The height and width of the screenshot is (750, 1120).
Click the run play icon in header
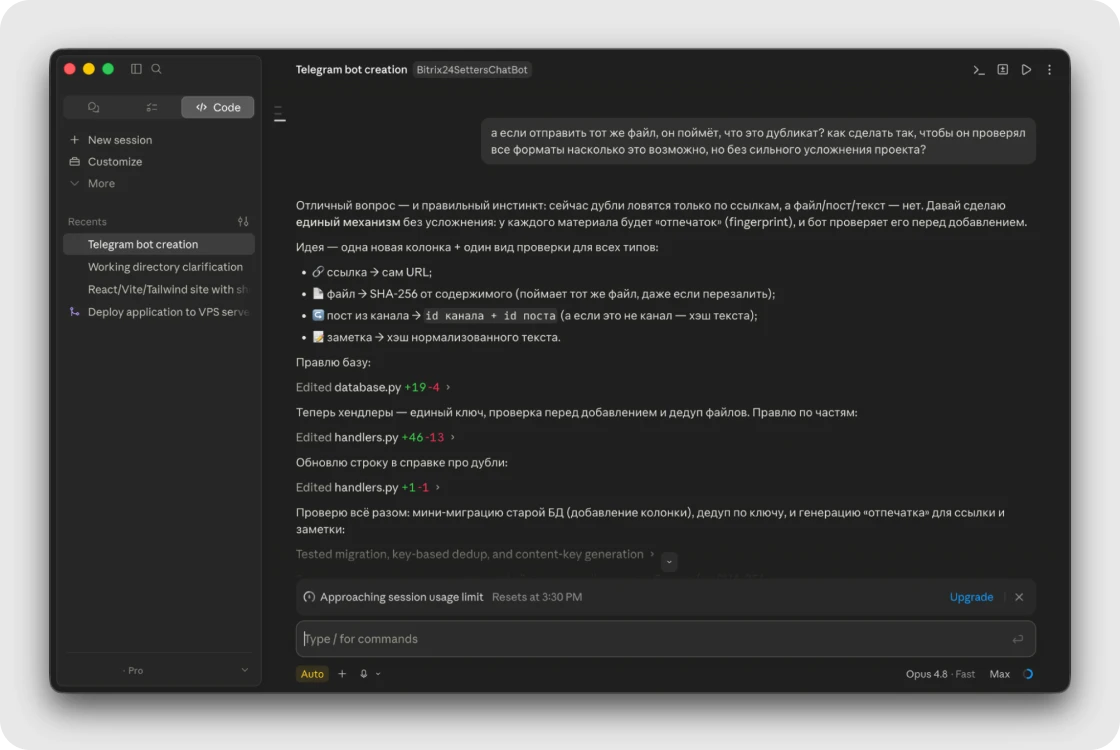coord(1026,69)
